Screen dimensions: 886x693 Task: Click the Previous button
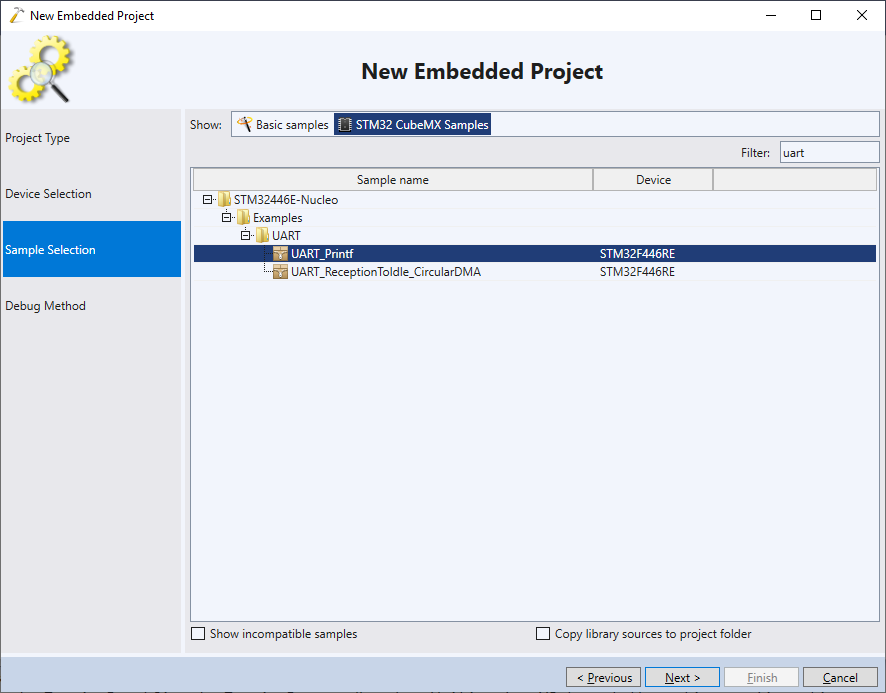point(603,677)
